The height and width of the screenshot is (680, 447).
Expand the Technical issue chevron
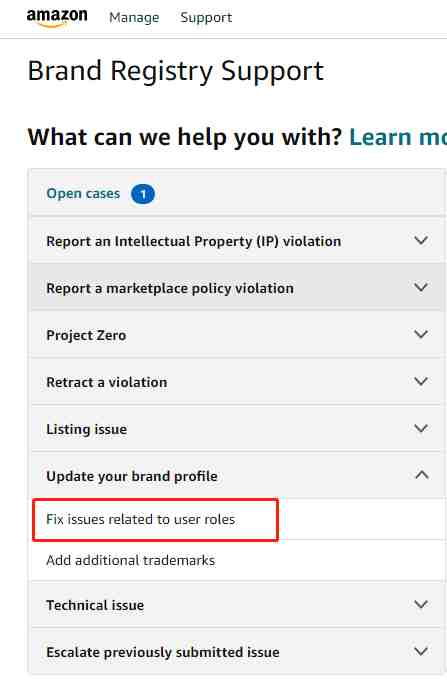click(421, 604)
